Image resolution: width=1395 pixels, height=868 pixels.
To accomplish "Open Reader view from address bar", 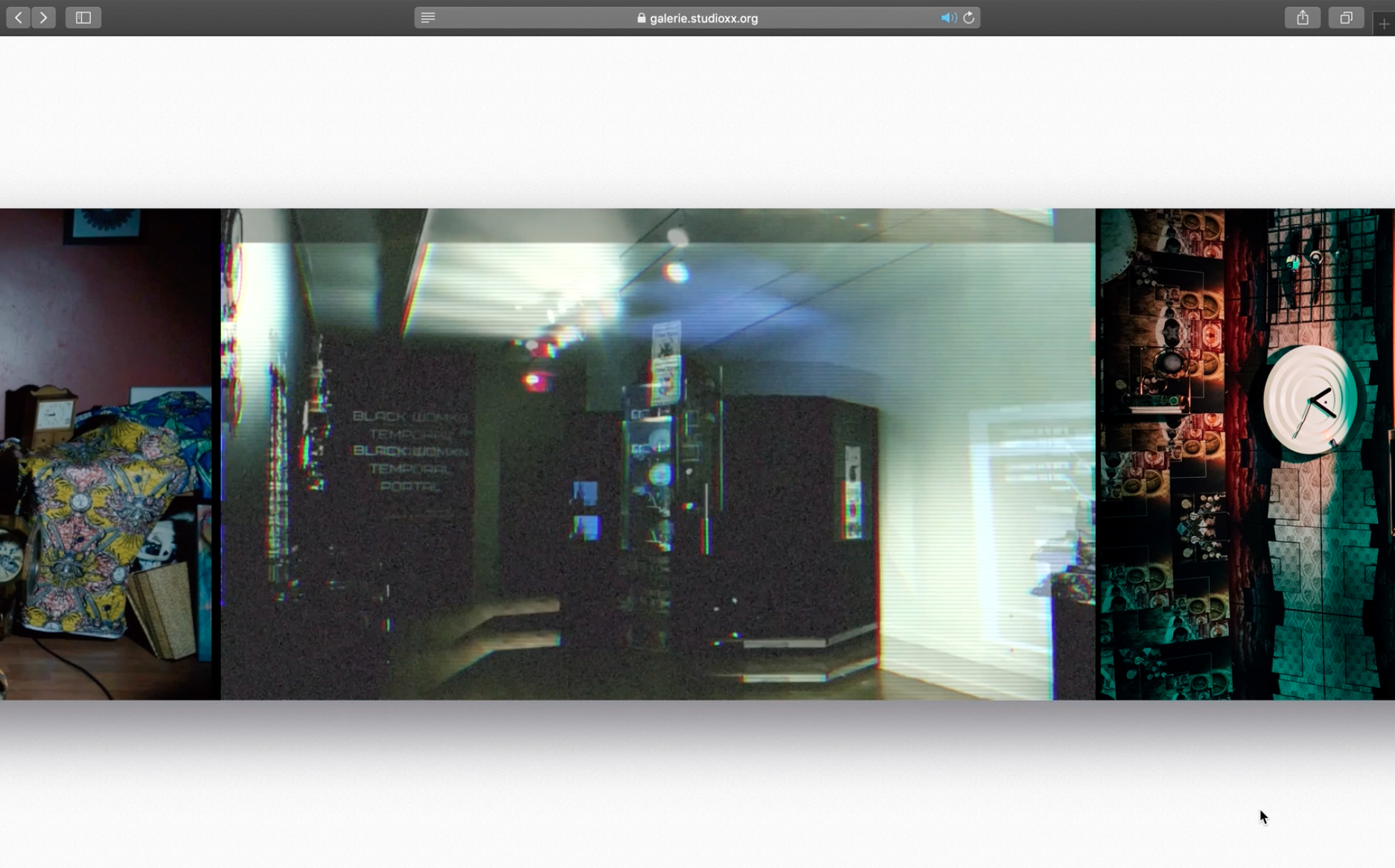I will click(428, 18).
